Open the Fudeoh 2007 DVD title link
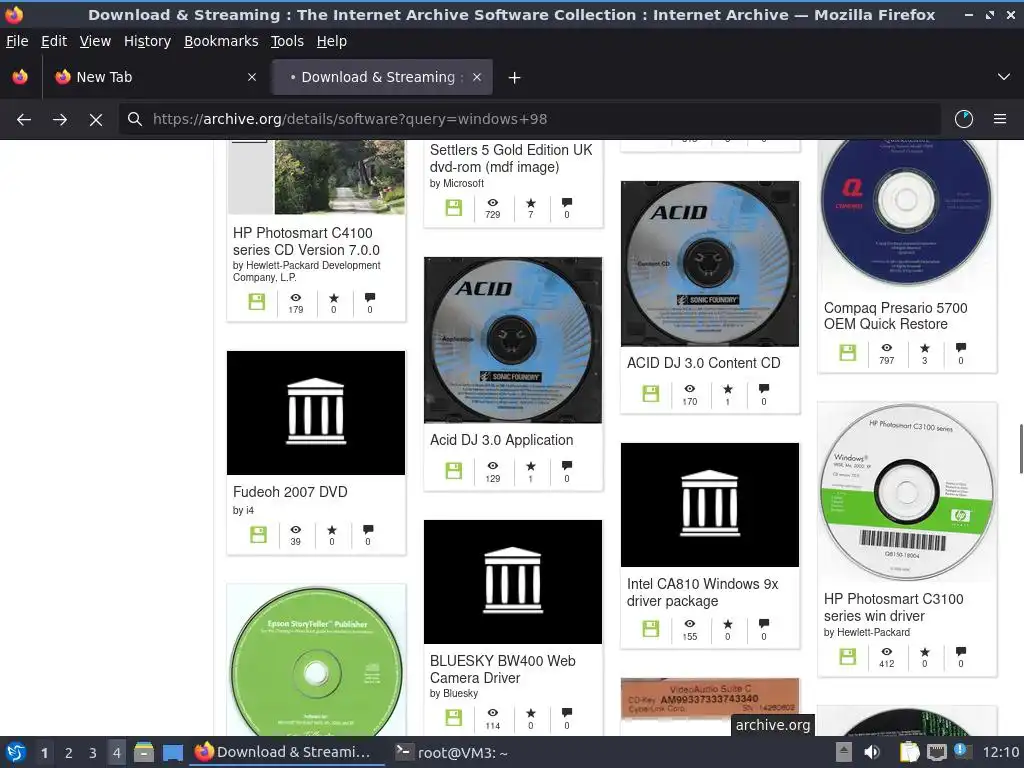The width and height of the screenshot is (1024, 768). (290, 492)
